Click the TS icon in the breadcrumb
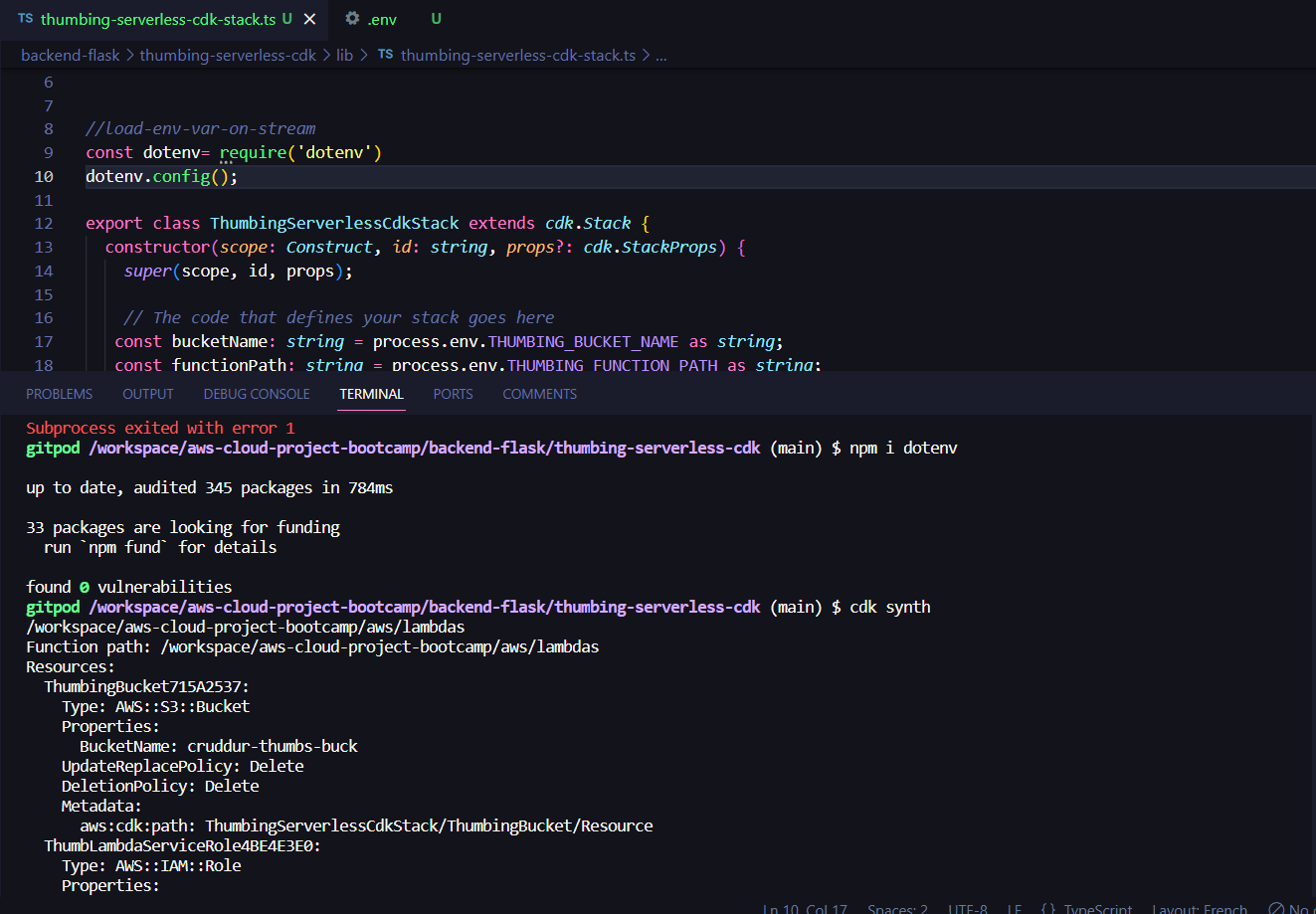This screenshot has height=914, width=1316. point(385,56)
